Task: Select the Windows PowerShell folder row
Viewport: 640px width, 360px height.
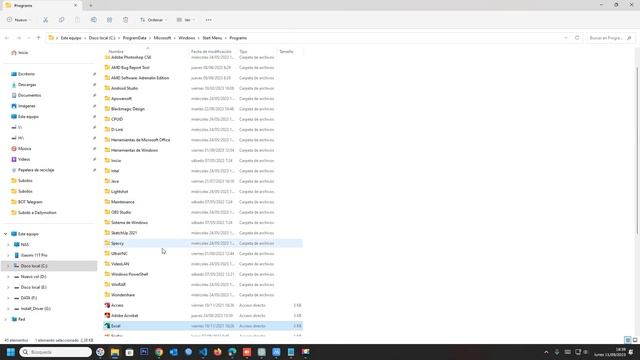Action: tap(202, 274)
